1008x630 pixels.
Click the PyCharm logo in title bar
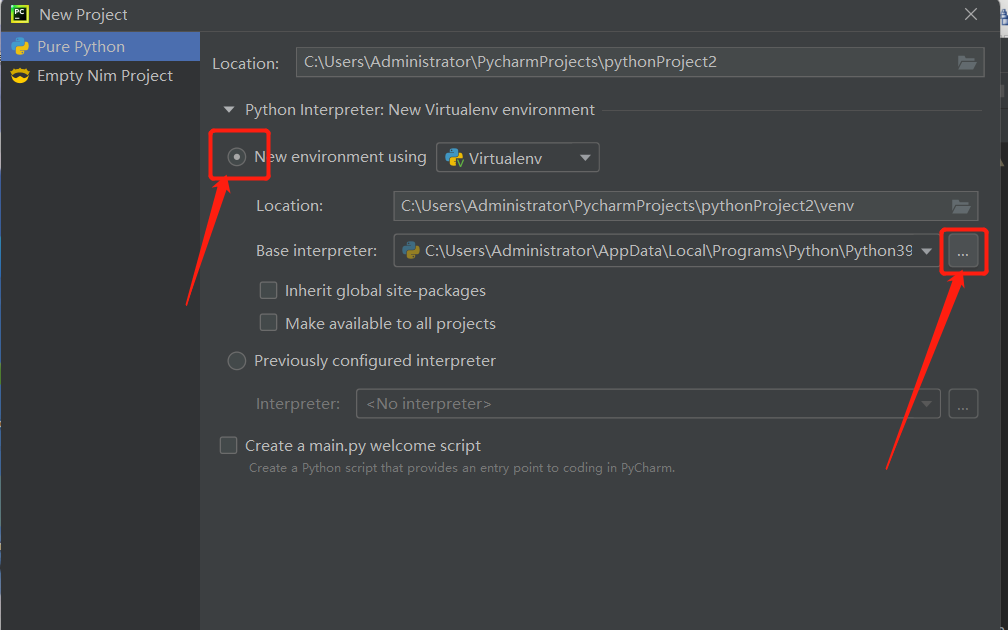[x=19, y=14]
